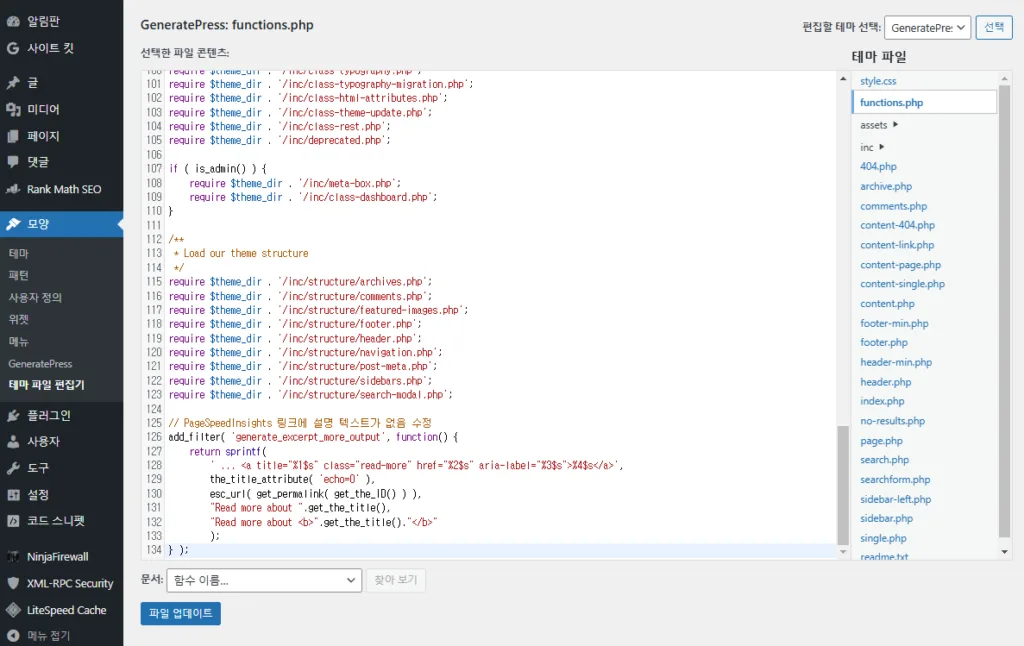This screenshot has width=1024, height=646.
Task: Click the 찾아 보기 button
Action: point(396,580)
